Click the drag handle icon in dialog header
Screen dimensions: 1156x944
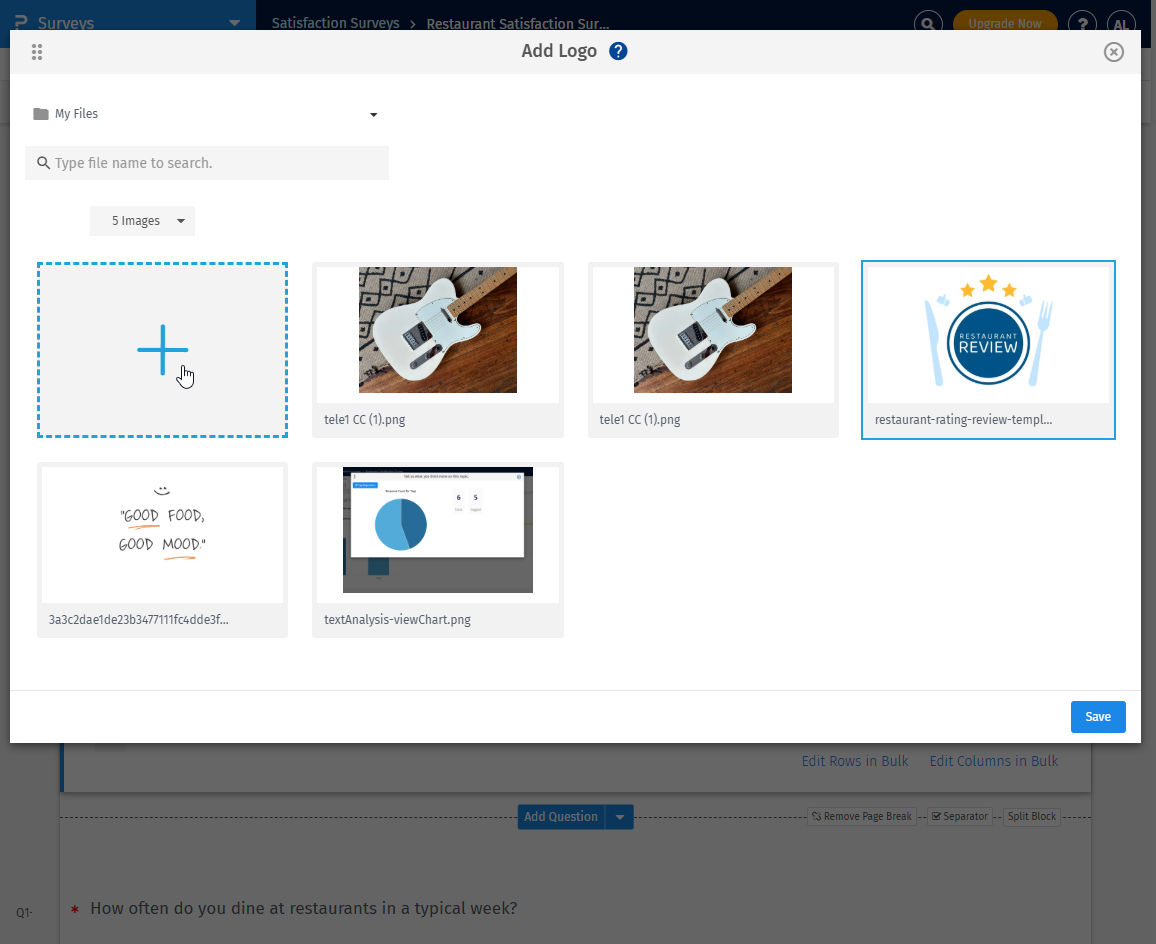[37, 51]
